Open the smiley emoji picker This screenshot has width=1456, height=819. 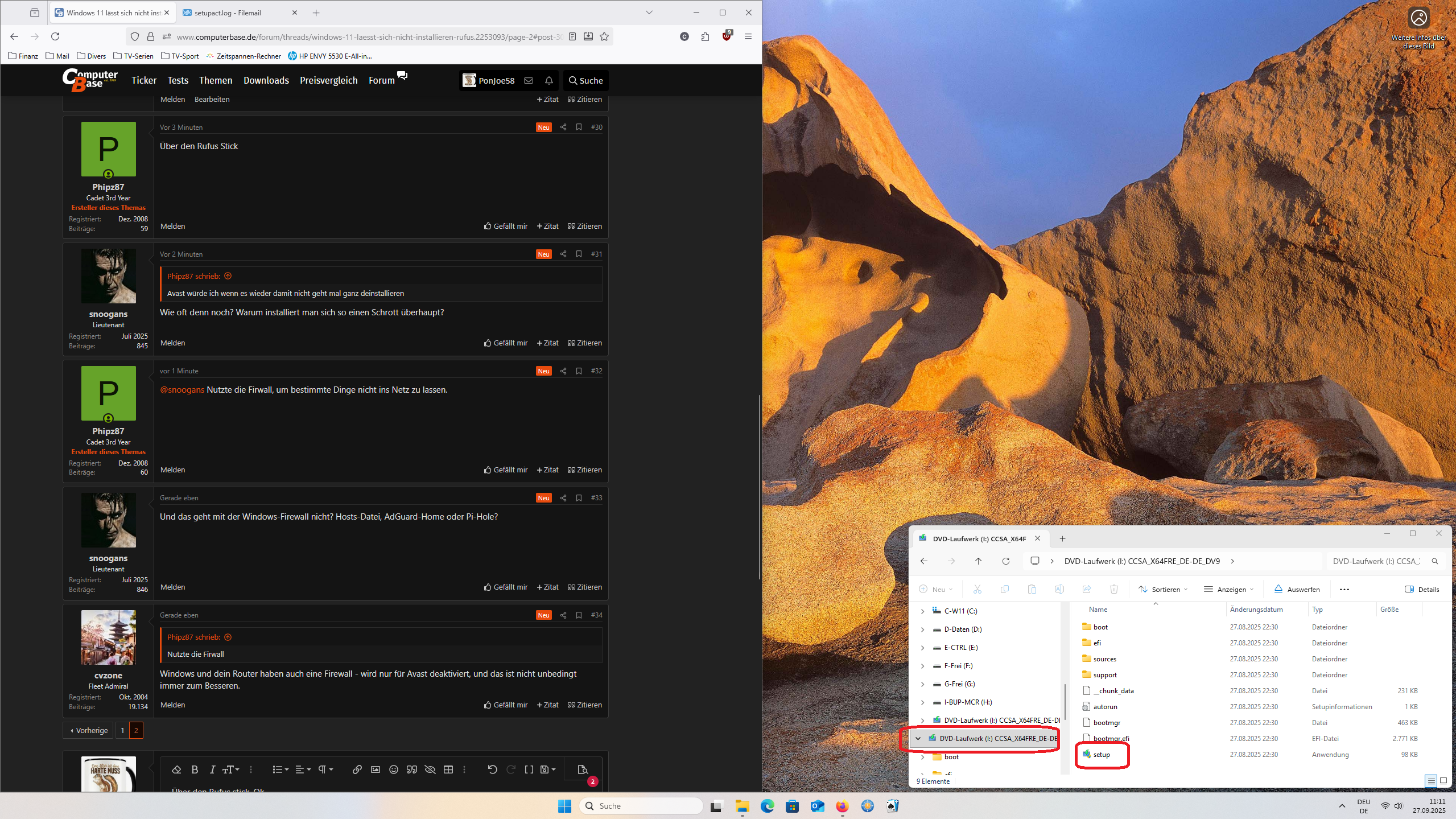tap(394, 769)
